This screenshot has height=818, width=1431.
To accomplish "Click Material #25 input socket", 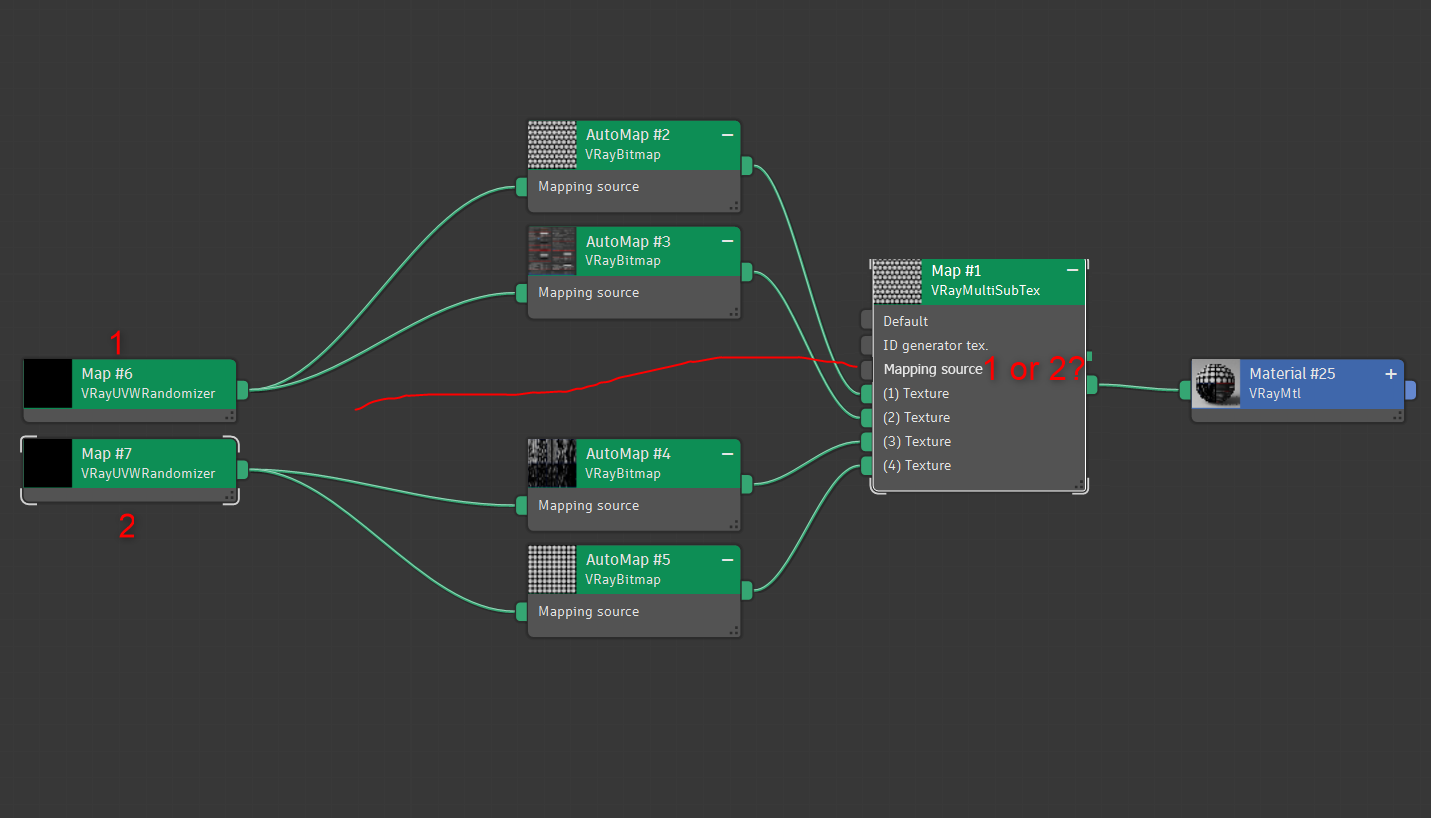I will [x=1186, y=390].
